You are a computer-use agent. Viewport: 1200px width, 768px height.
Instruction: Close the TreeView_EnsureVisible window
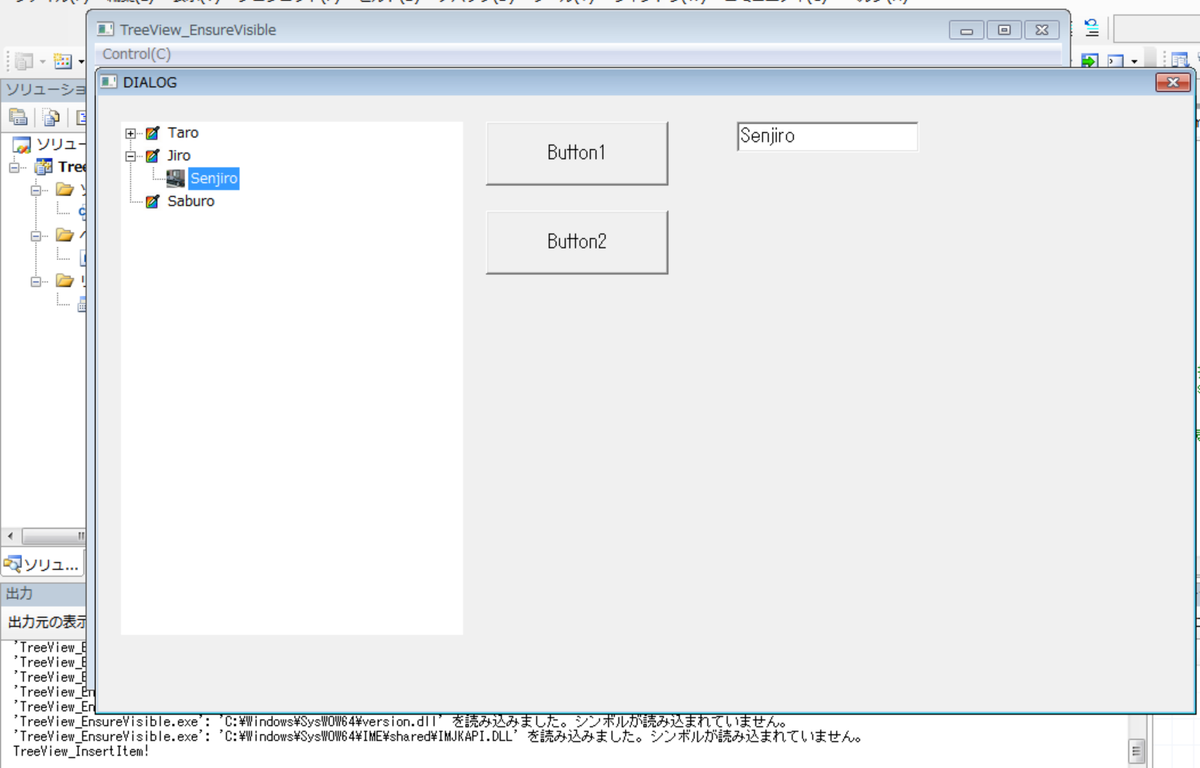pyautogui.click(x=1042, y=30)
